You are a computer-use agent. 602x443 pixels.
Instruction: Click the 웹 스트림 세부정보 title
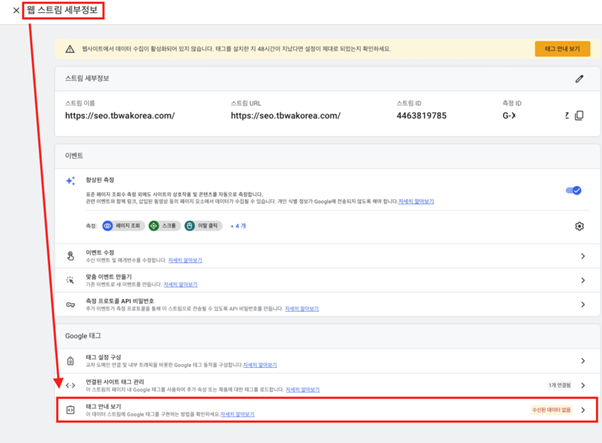point(62,10)
